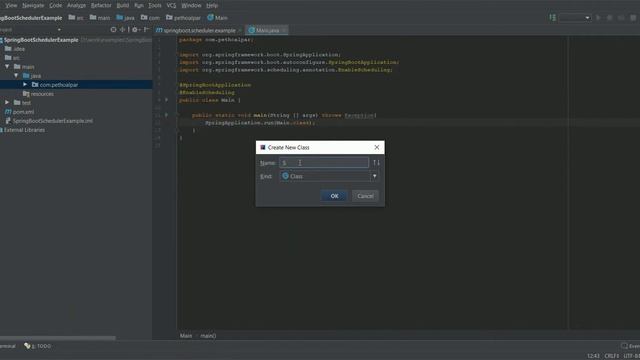Open the View menu

click(11, 5)
